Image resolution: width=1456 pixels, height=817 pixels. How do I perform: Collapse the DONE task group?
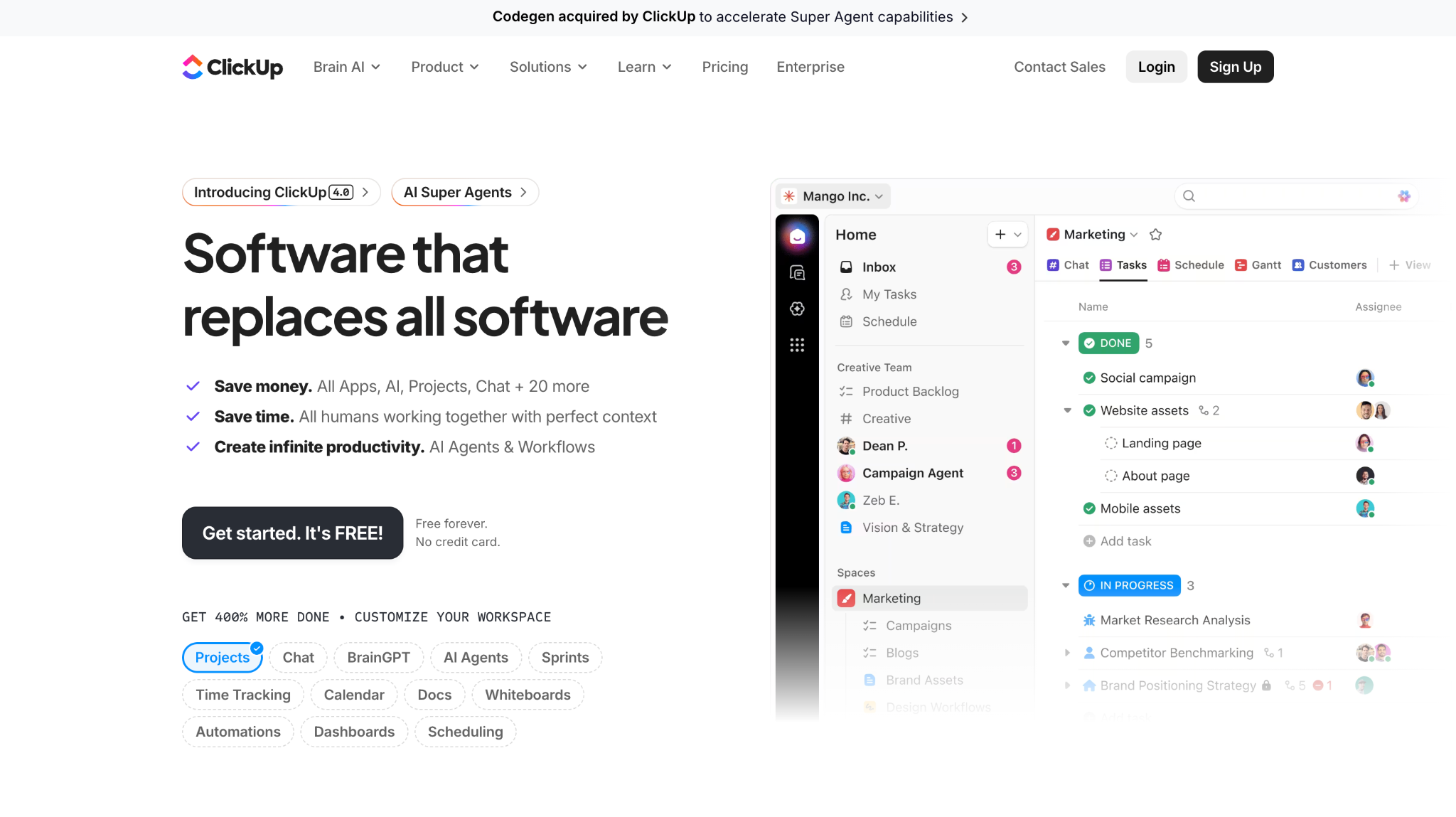(1065, 343)
